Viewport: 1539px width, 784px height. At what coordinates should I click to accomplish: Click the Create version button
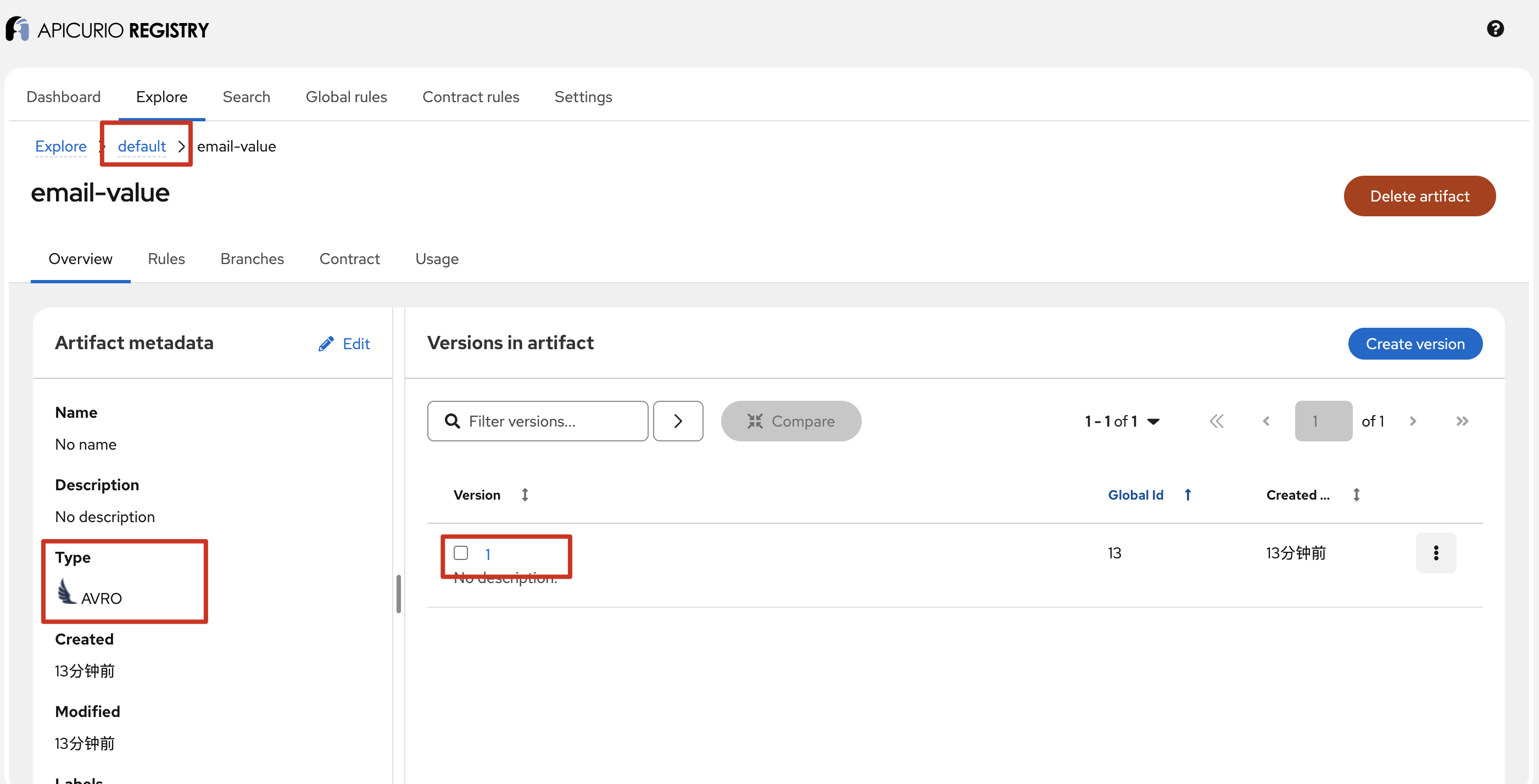[1415, 344]
